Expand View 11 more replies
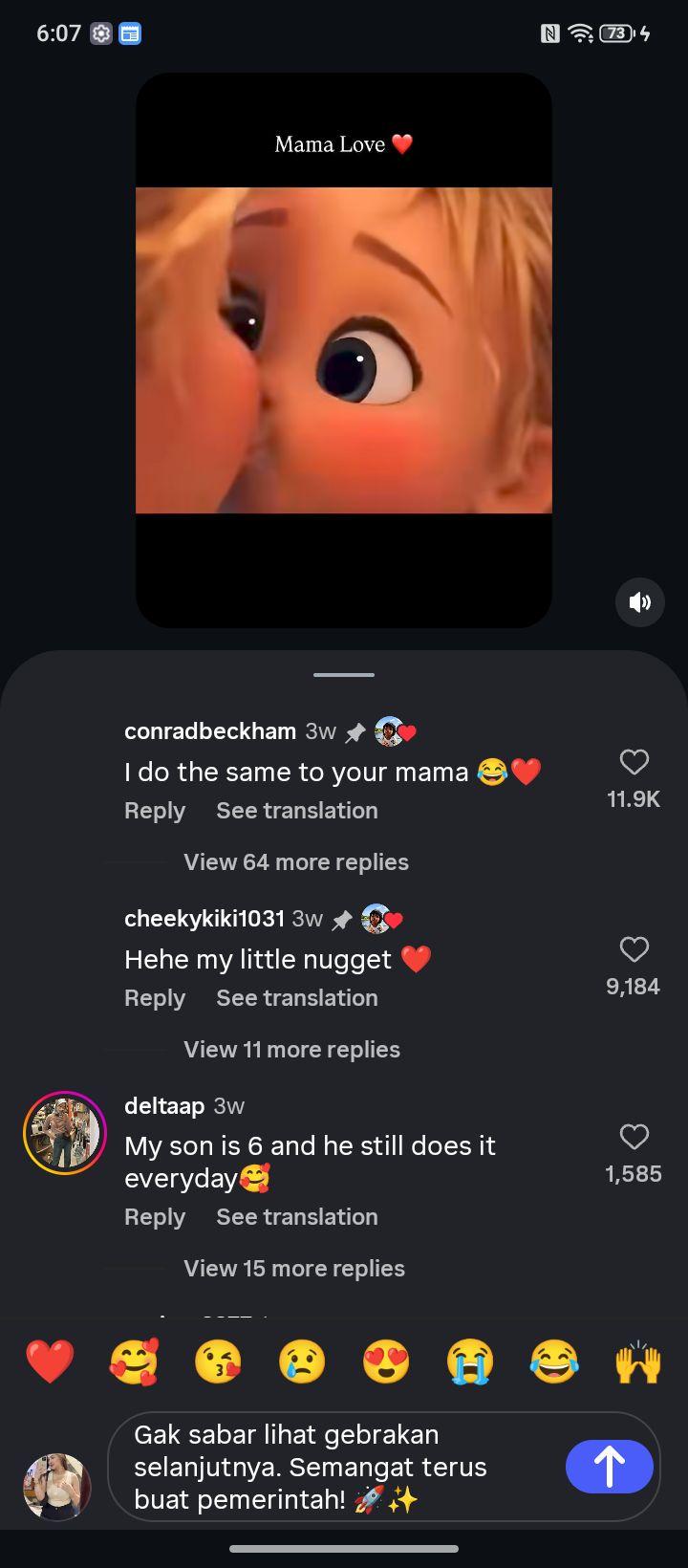Image resolution: width=688 pixels, height=1568 pixels. [291, 1049]
